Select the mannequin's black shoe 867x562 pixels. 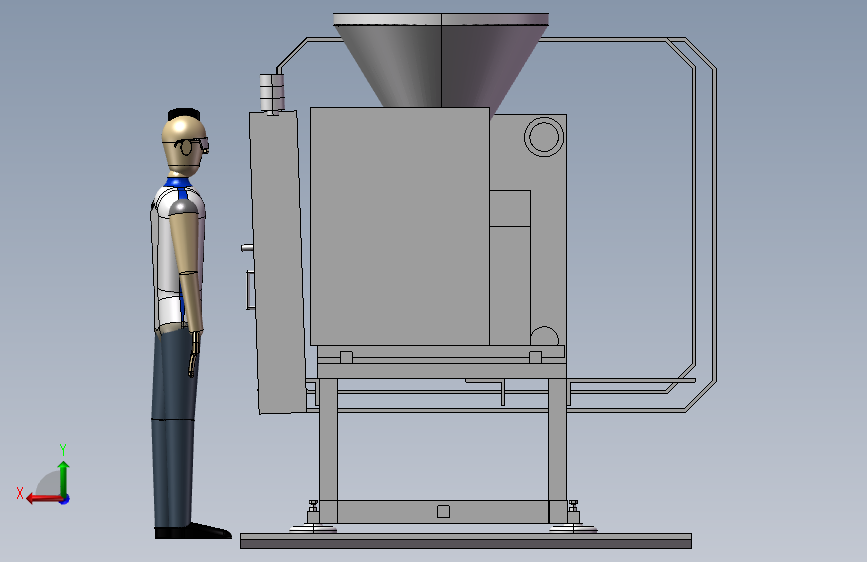[193, 532]
